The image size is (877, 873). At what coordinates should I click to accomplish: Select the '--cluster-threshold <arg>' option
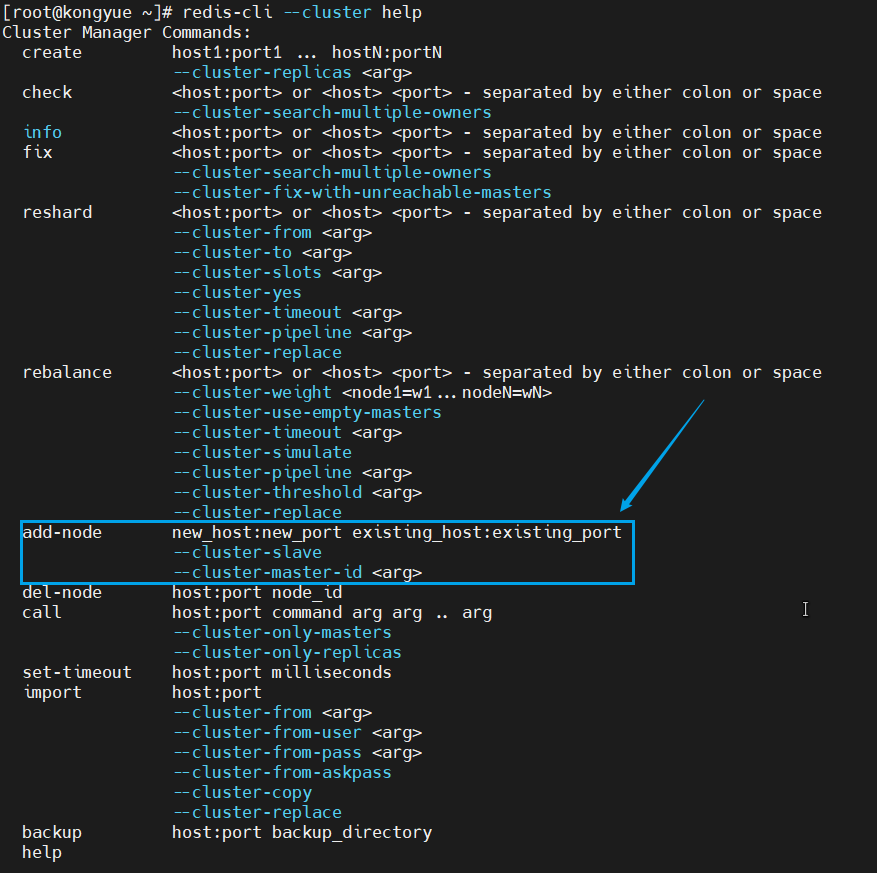(297, 493)
